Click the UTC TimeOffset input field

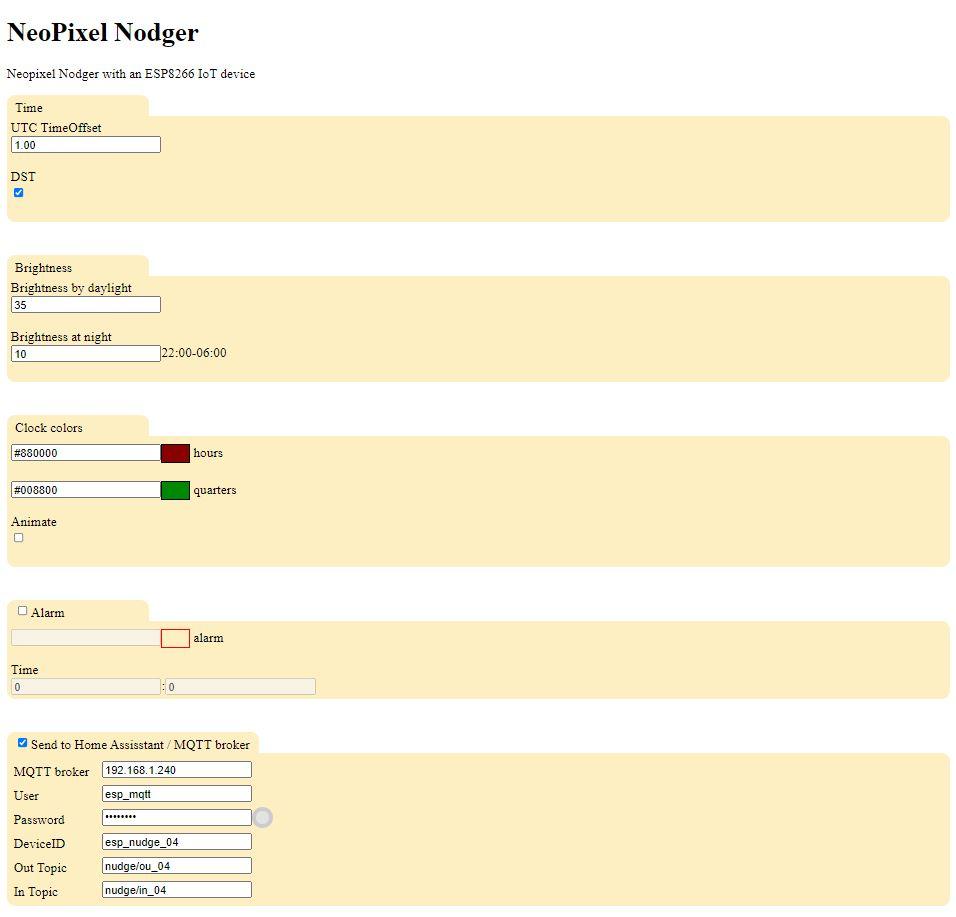click(85, 144)
